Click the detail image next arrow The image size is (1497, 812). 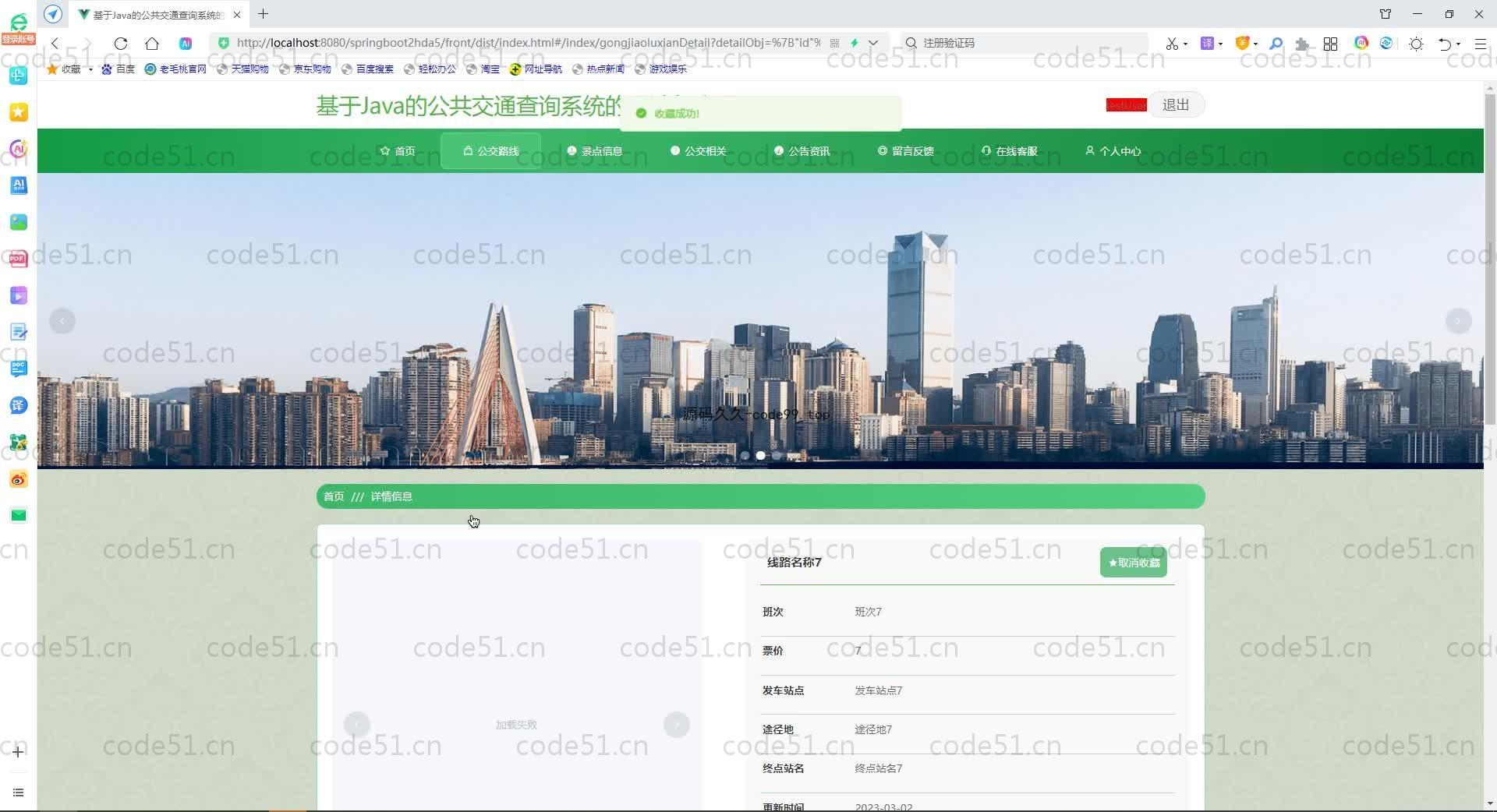pyautogui.click(x=677, y=725)
